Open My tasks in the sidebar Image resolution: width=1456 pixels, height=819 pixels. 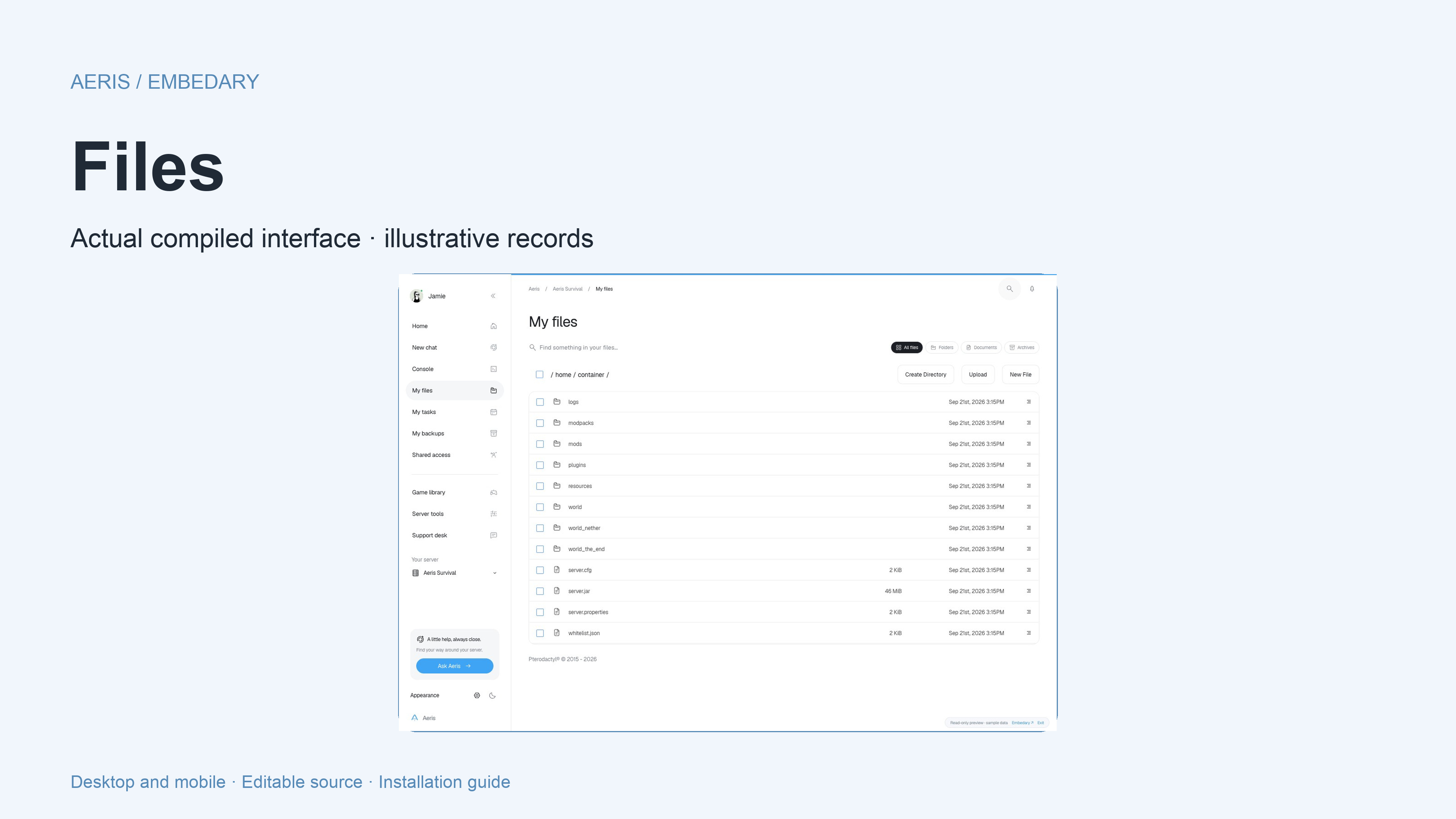(x=455, y=412)
